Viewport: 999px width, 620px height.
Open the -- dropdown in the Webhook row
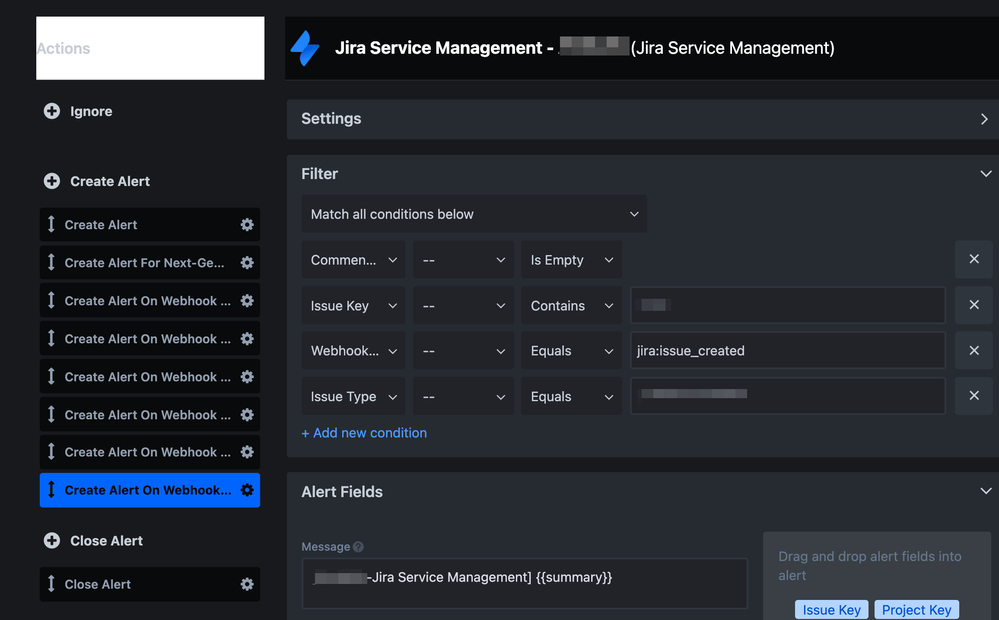[x=463, y=351]
